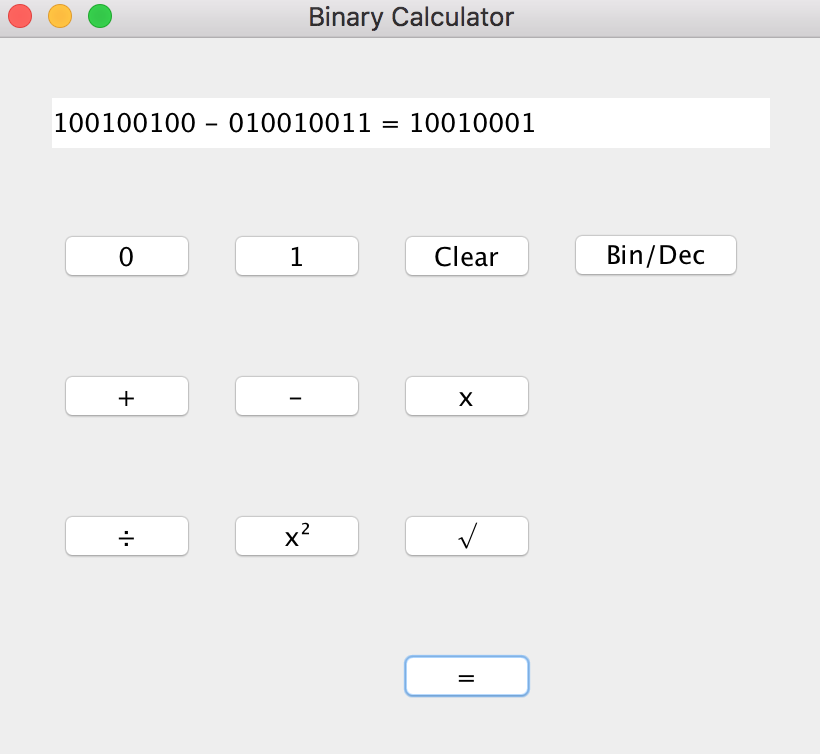
Task: Click the 0 digit button
Action: (x=127, y=256)
